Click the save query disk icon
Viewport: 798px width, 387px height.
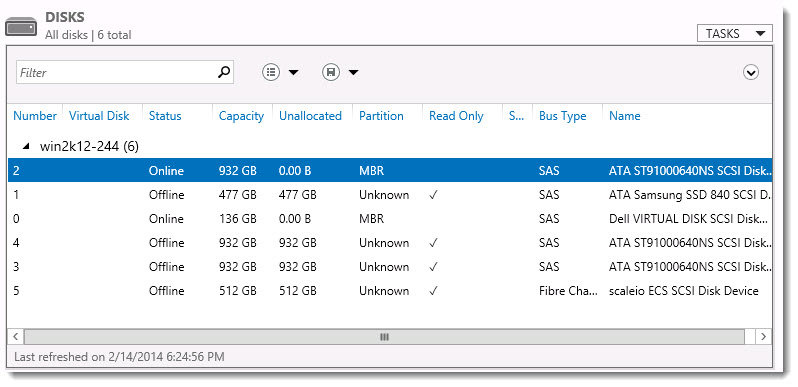coord(331,72)
